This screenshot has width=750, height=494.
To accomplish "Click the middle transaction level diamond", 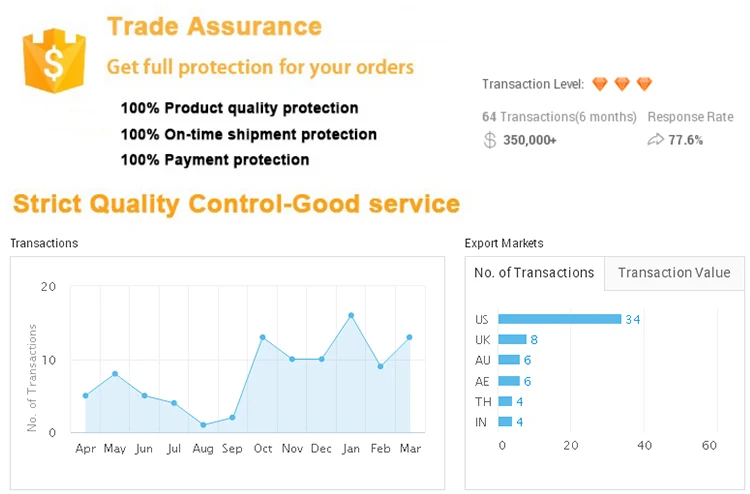I will pos(622,84).
